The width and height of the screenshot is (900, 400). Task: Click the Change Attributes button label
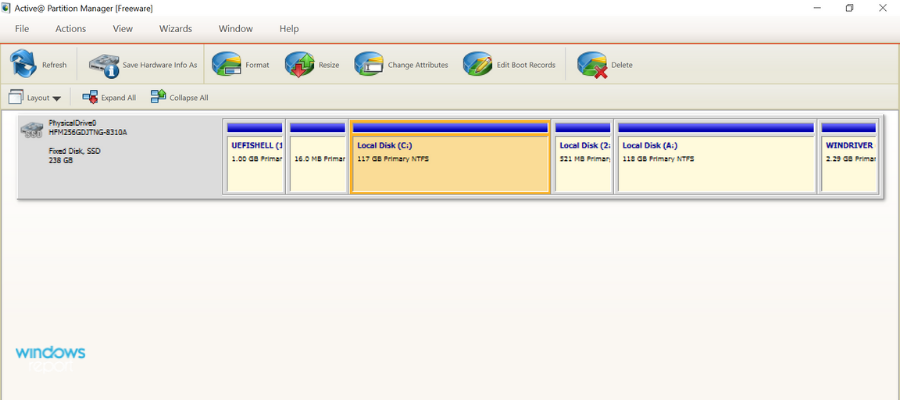click(418, 65)
